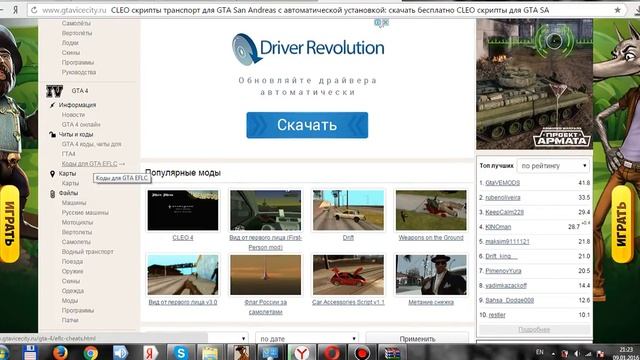Open 'Новости' under GTA 4 Информация
Viewport: 640px width, 360px height.
73,115
